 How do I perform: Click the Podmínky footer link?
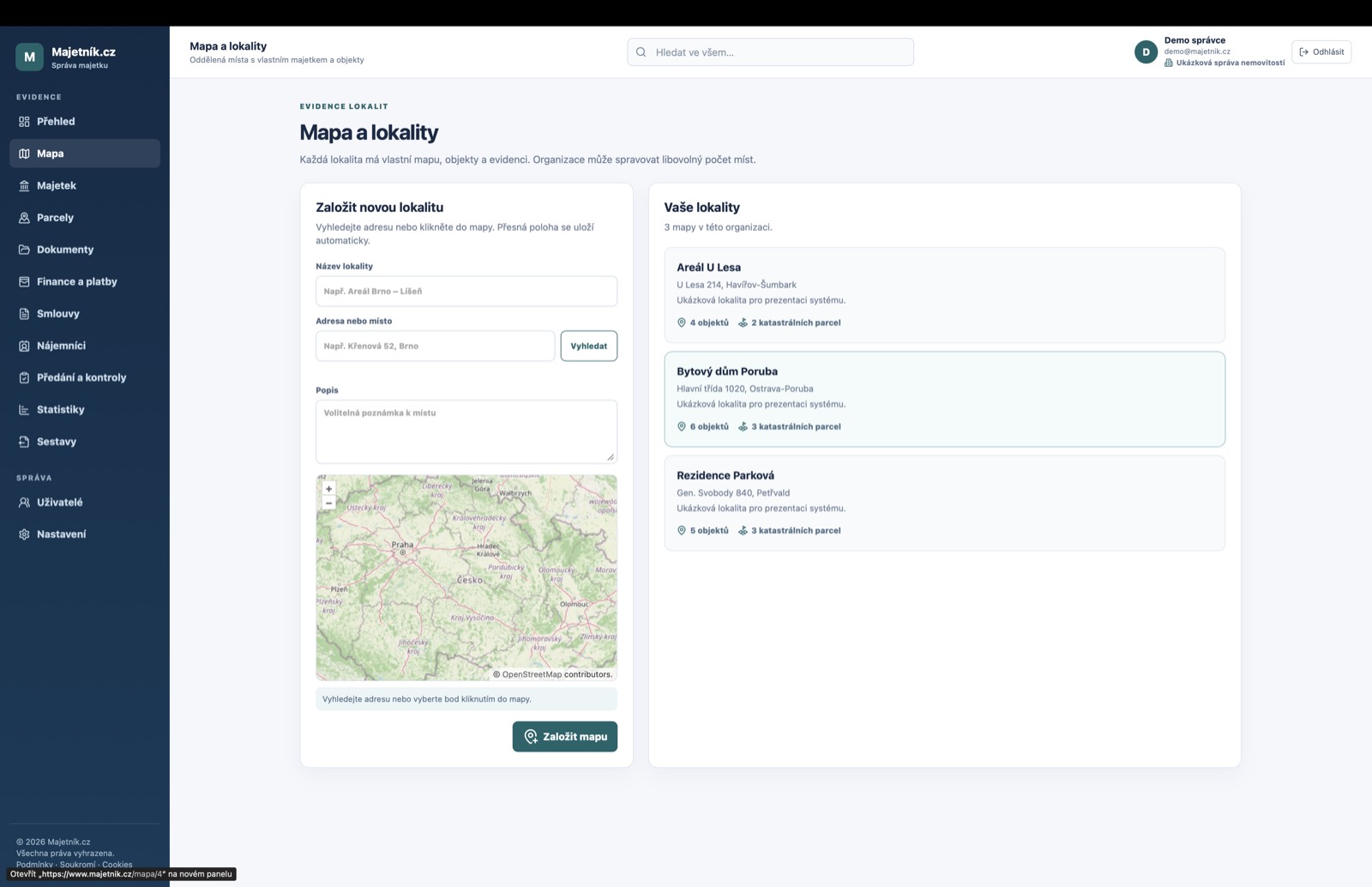point(34,865)
